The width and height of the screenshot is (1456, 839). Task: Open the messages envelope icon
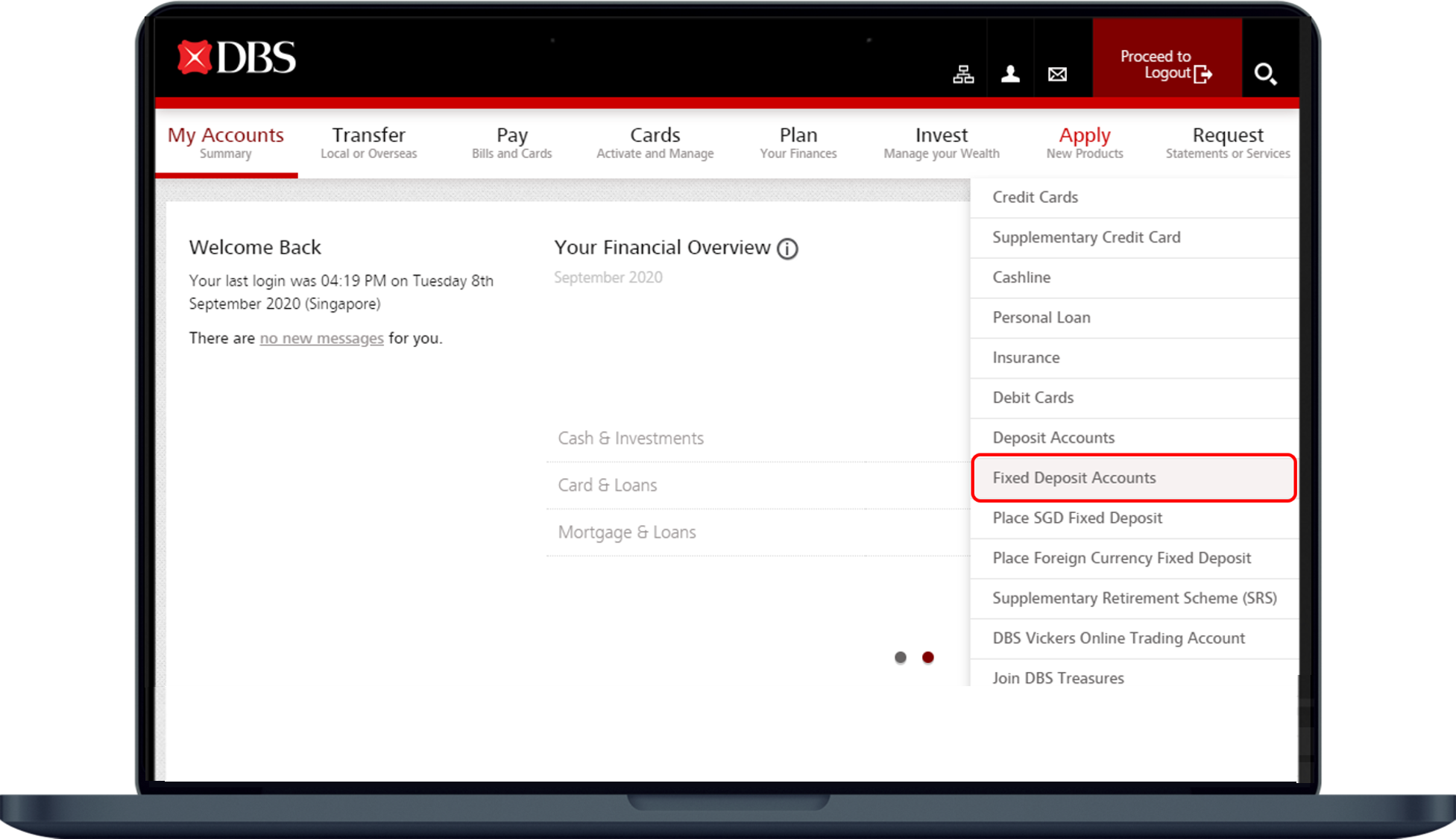(1057, 74)
